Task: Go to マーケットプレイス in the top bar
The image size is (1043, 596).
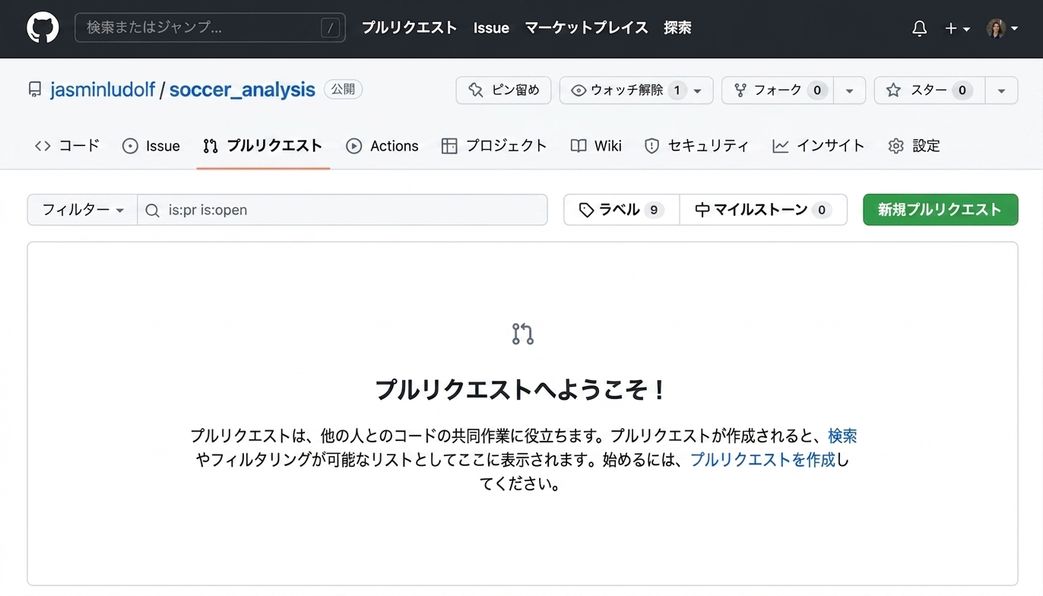Action: 586,27
